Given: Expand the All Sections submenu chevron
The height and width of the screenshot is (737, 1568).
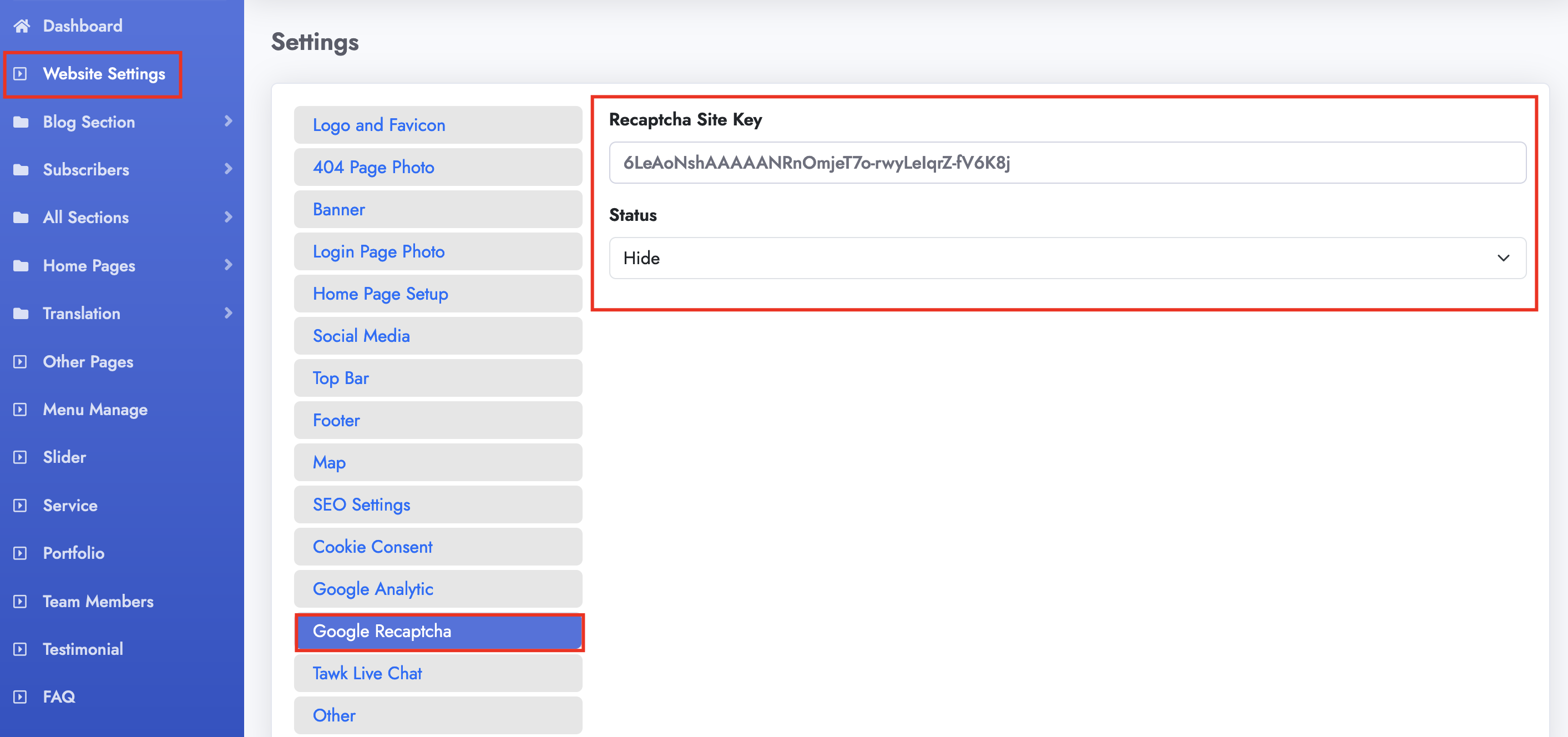Looking at the screenshot, I should tap(228, 217).
